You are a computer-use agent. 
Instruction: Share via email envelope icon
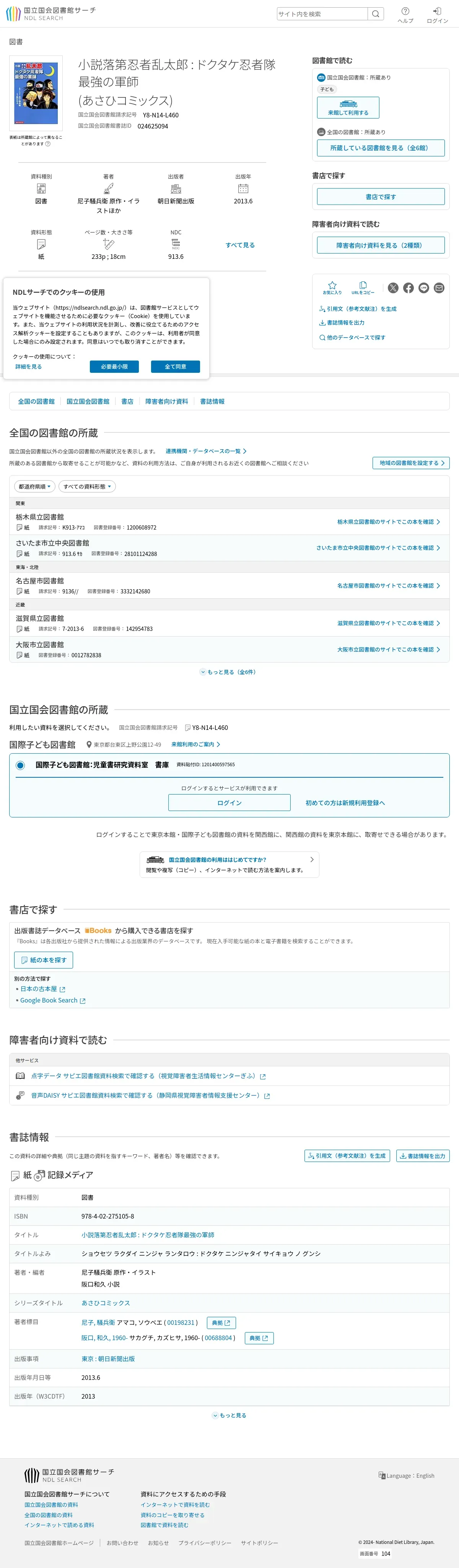tap(439, 288)
